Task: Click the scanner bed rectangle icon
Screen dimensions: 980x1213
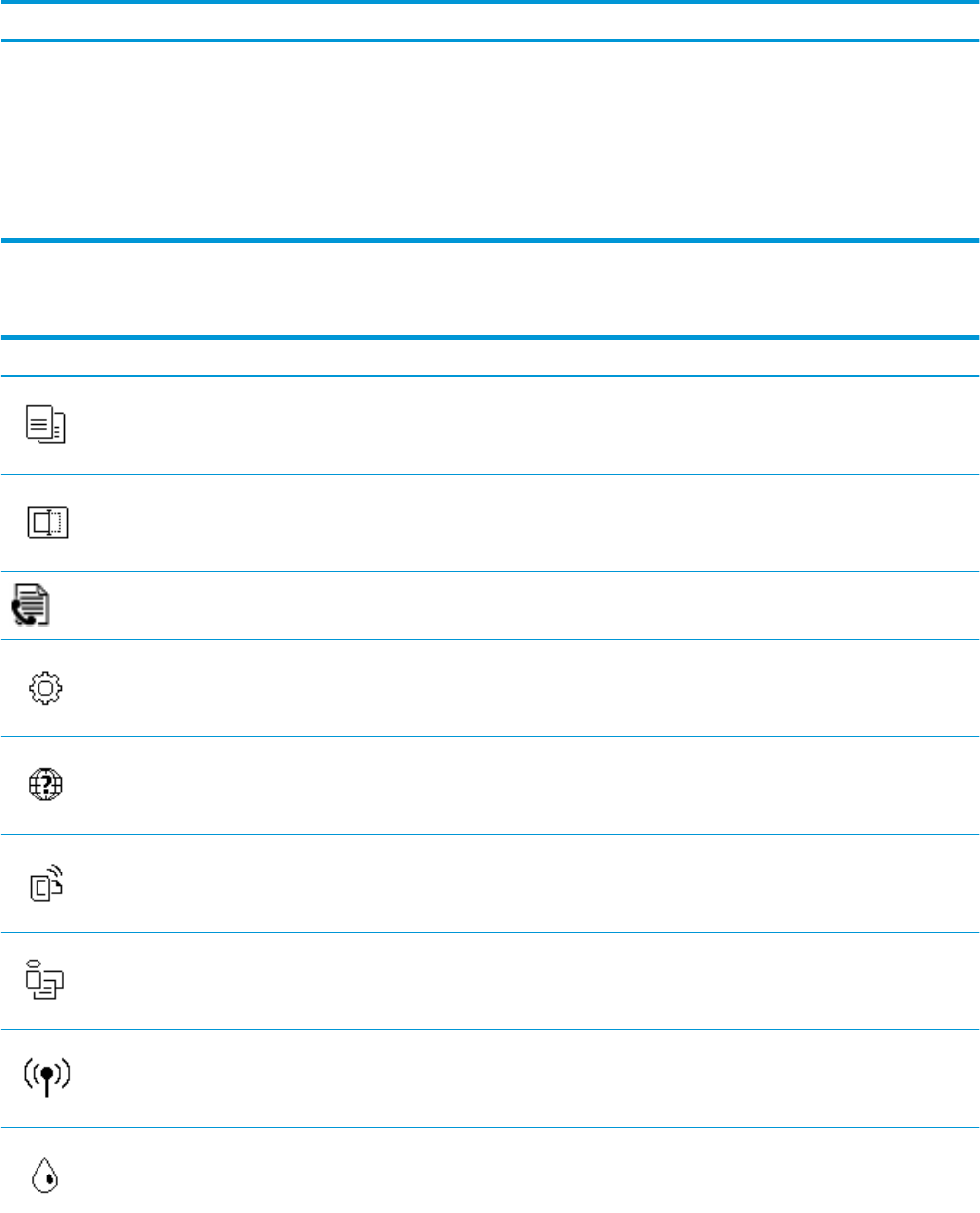Action: pyautogui.click(x=47, y=523)
